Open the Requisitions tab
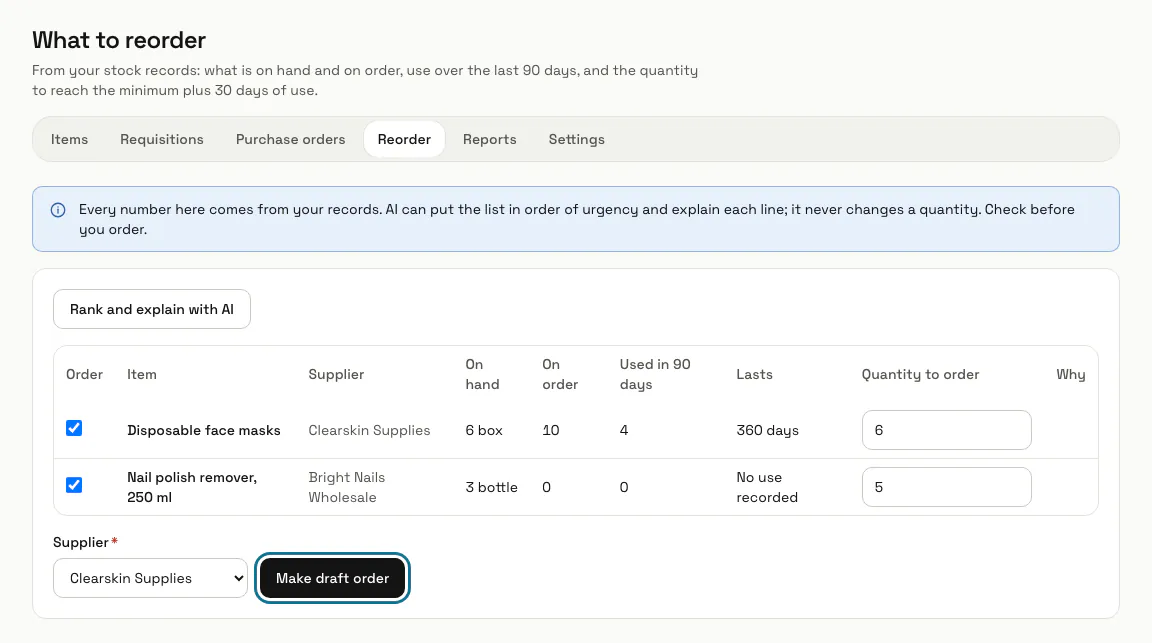 click(162, 140)
